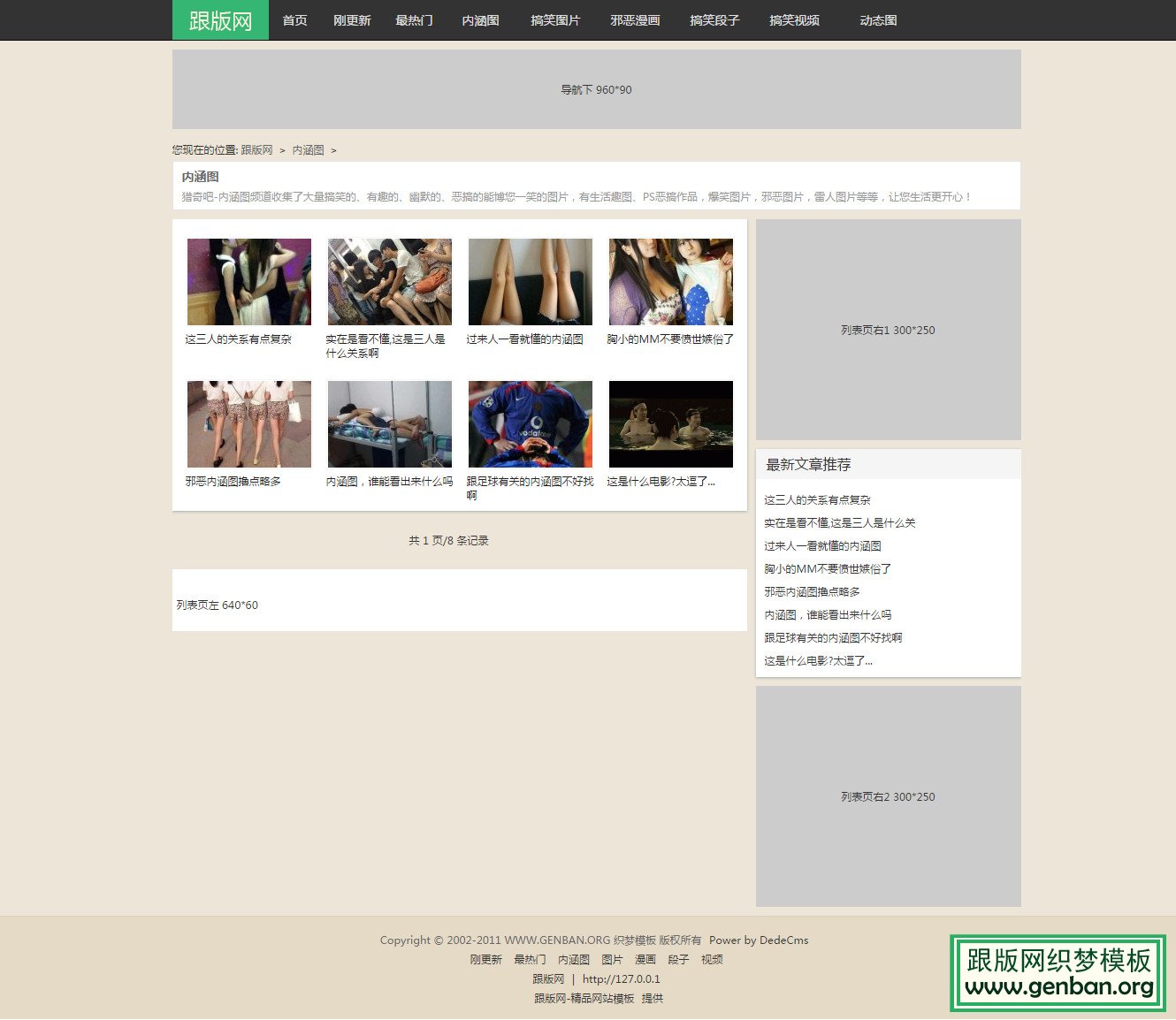Click the 跟版网 green logo
1176x1020 pixels.
click(219, 19)
